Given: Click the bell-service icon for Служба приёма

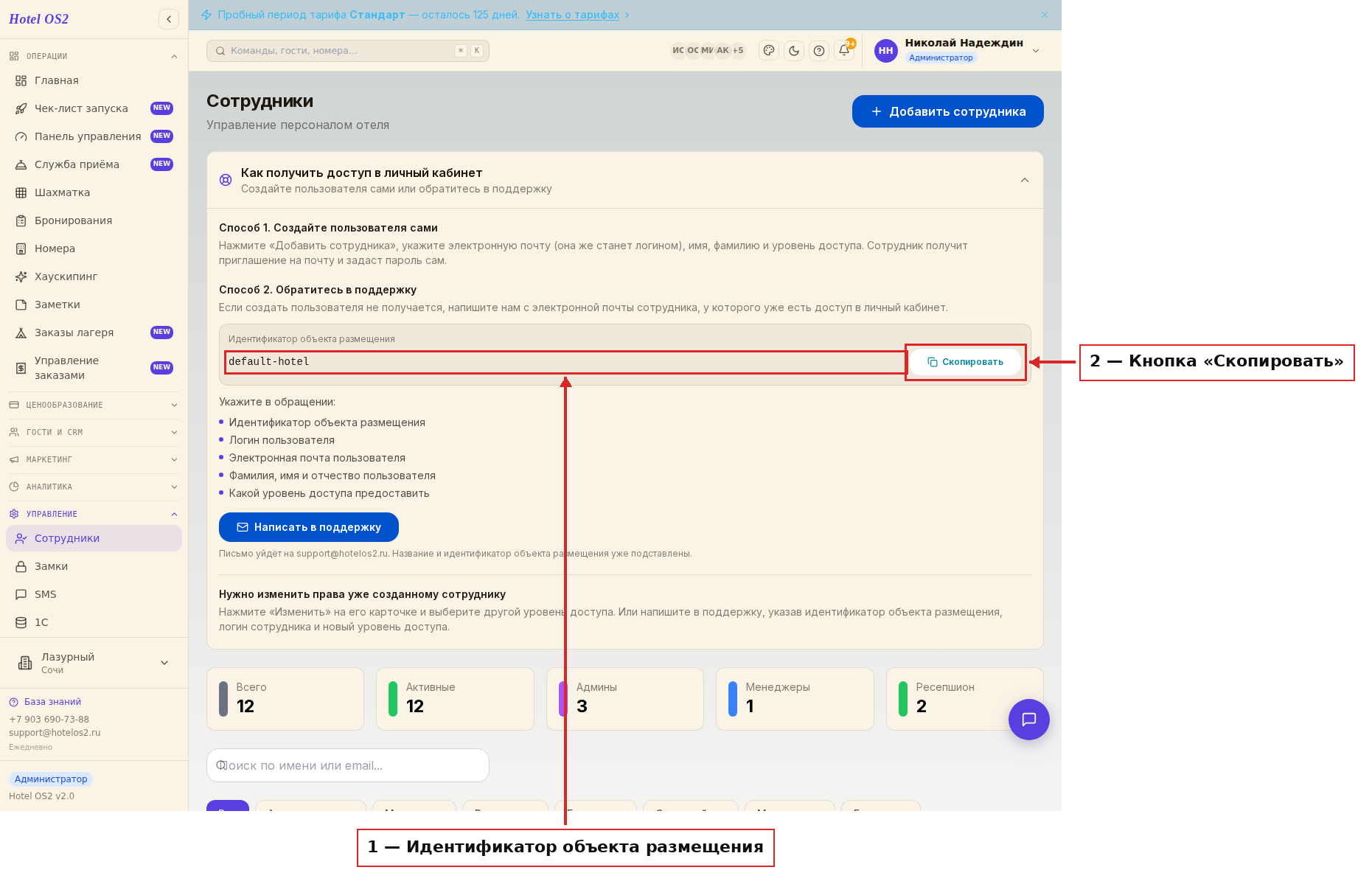Looking at the screenshot, I should (x=21, y=164).
